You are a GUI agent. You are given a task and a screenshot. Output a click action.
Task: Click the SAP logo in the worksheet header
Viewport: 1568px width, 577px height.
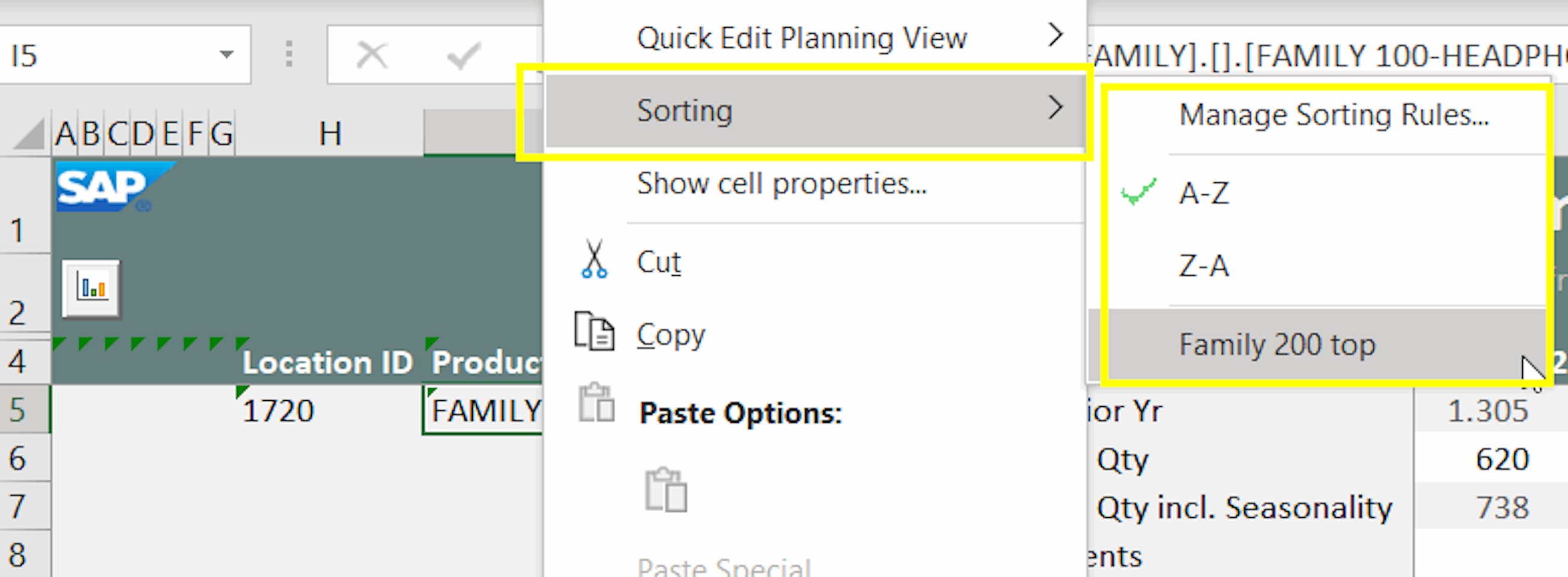(101, 186)
